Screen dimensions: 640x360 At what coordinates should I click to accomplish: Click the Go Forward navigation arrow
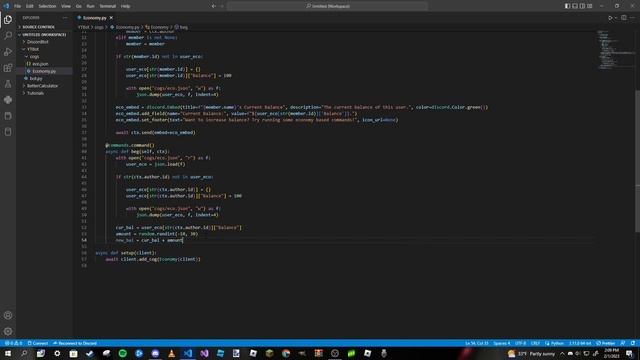point(222,6)
